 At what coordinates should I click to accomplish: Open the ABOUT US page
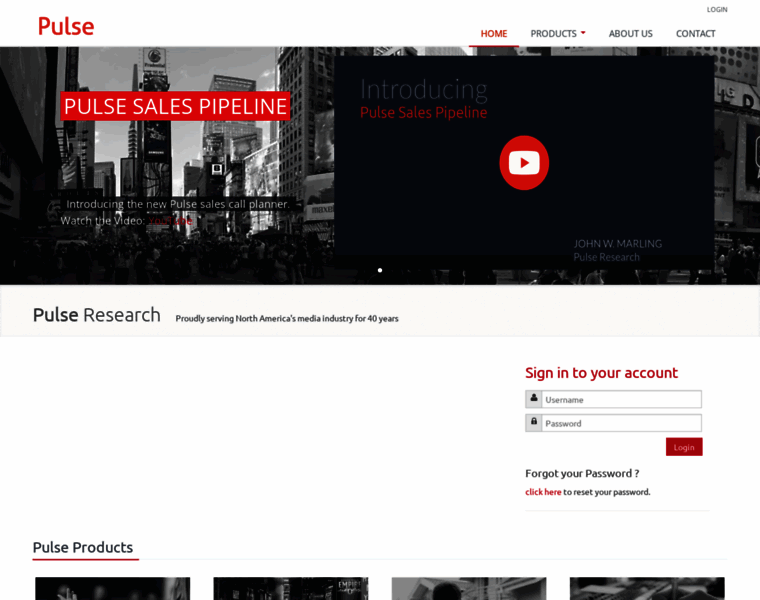pyautogui.click(x=631, y=33)
